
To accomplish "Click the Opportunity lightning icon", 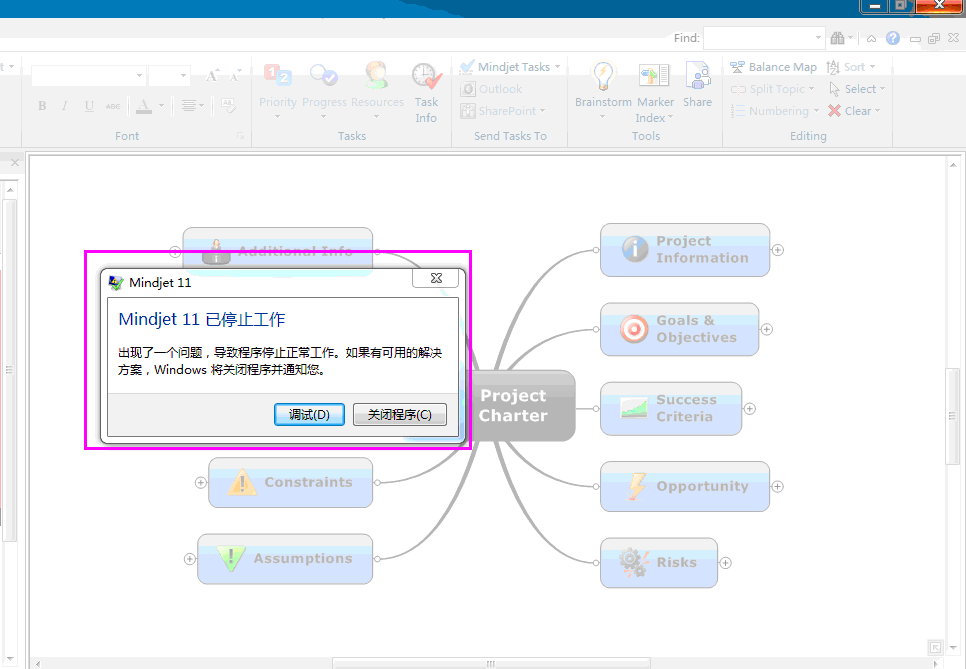I will pyautogui.click(x=636, y=486).
